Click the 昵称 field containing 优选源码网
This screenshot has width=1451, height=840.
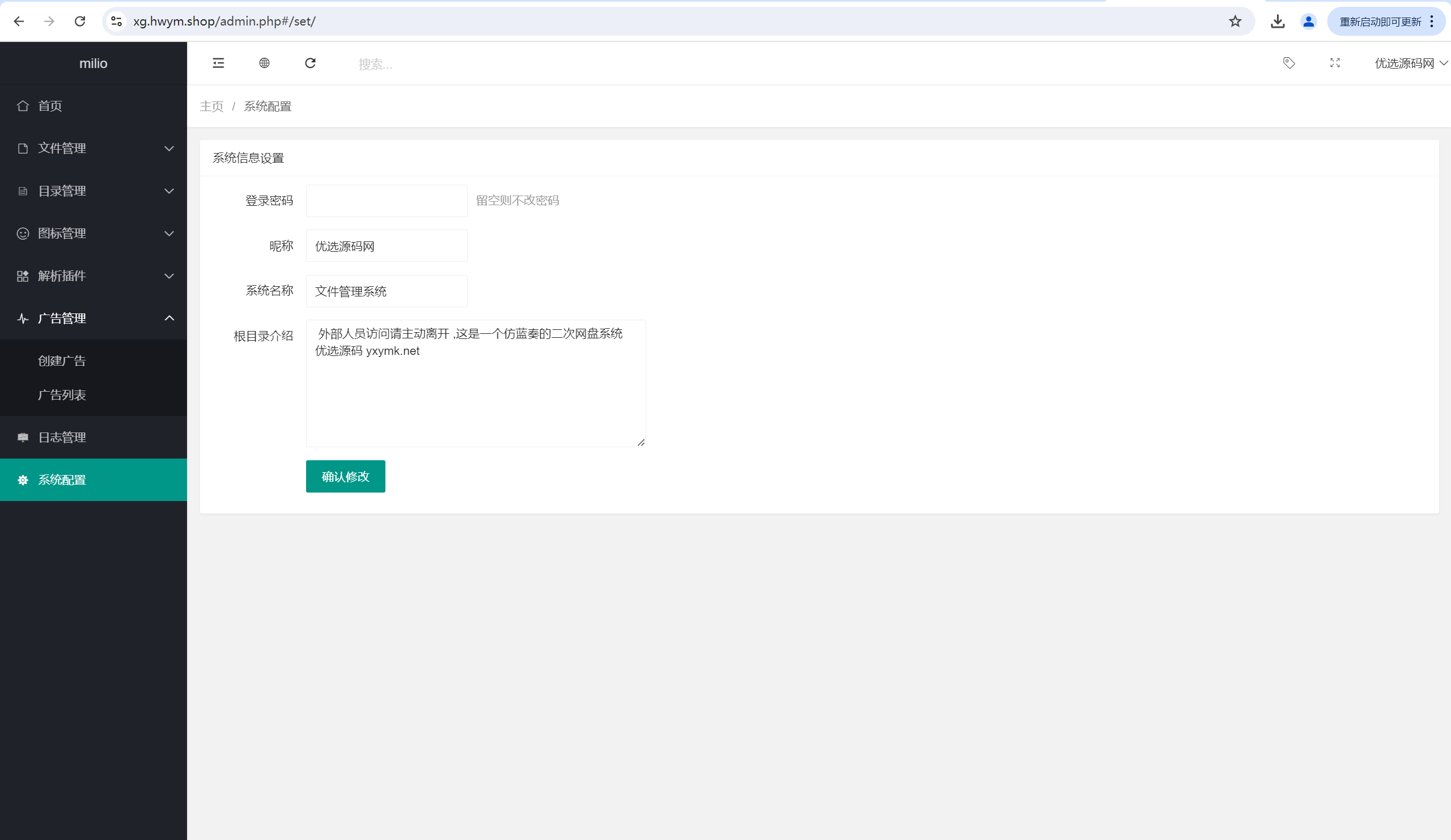387,246
